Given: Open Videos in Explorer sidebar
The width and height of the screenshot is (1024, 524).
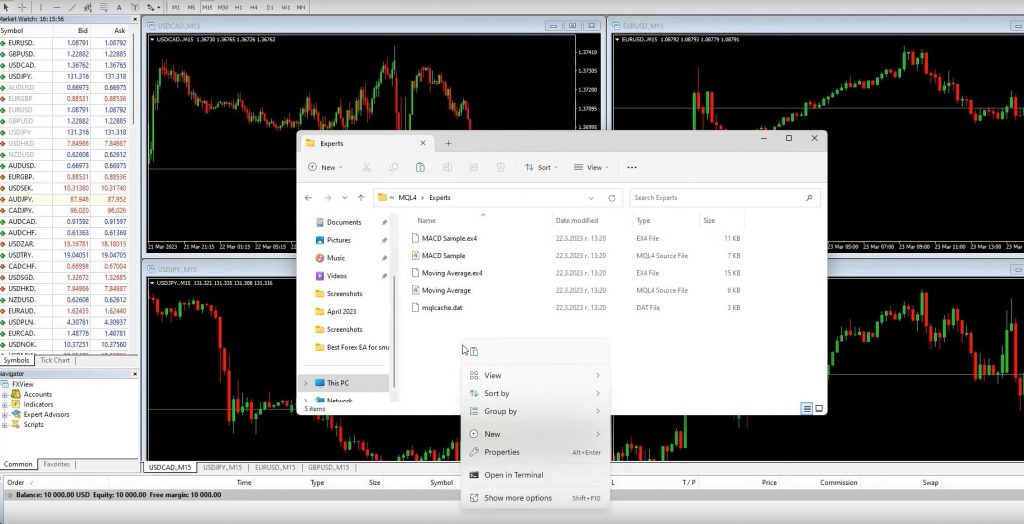Looking at the screenshot, I should [x=337, y=276].
